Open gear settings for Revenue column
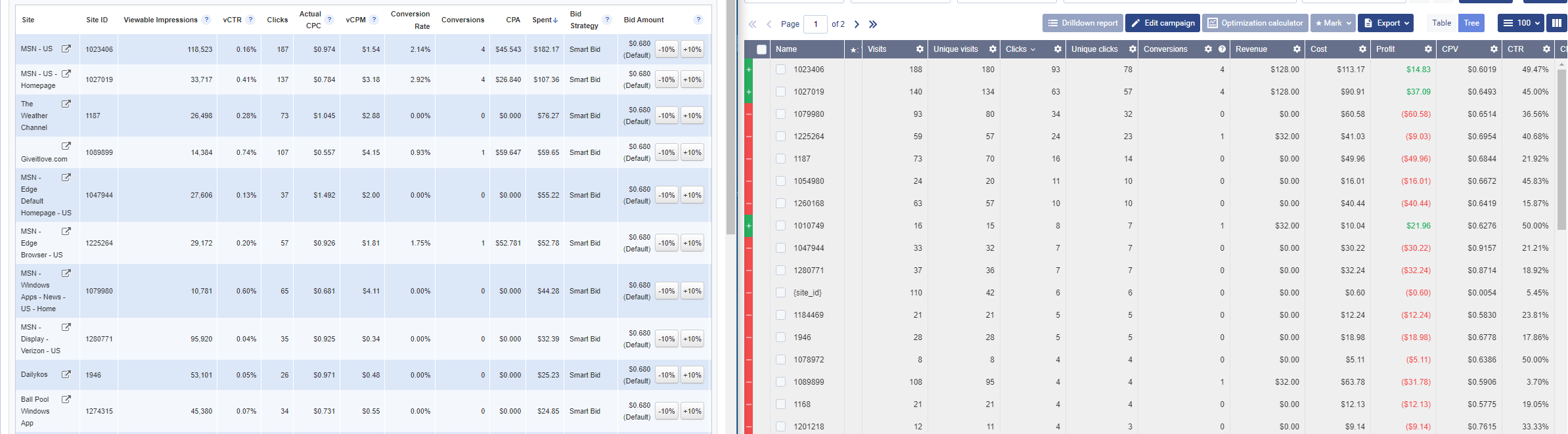Image resolution: width=1568 pixels, height=434 pixels. pos(1297,49)
